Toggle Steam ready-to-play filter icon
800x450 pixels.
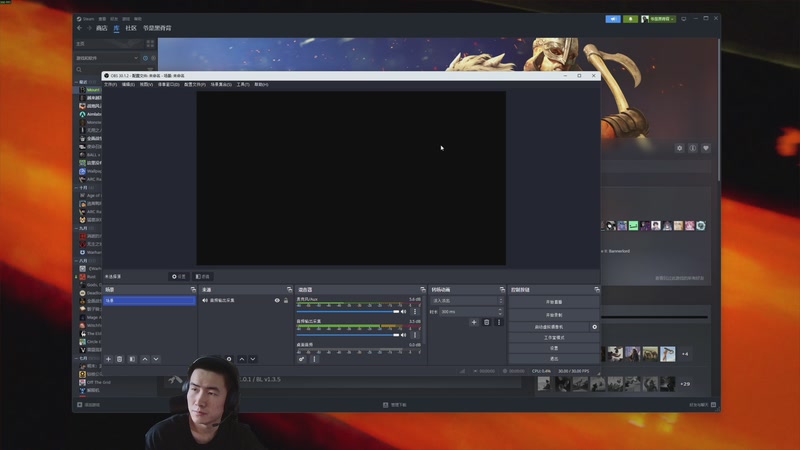point(153,58)
